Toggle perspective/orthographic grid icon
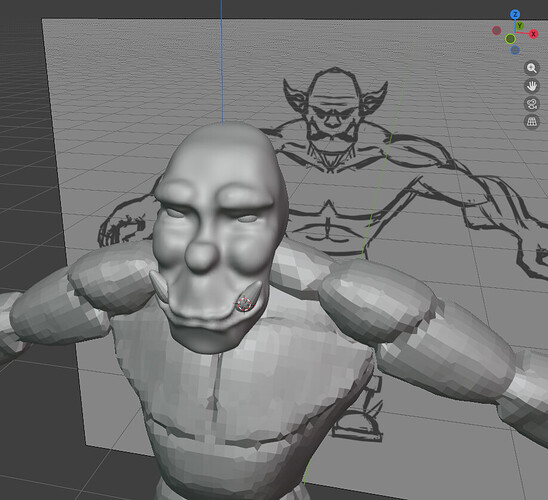 coord(532,122)
